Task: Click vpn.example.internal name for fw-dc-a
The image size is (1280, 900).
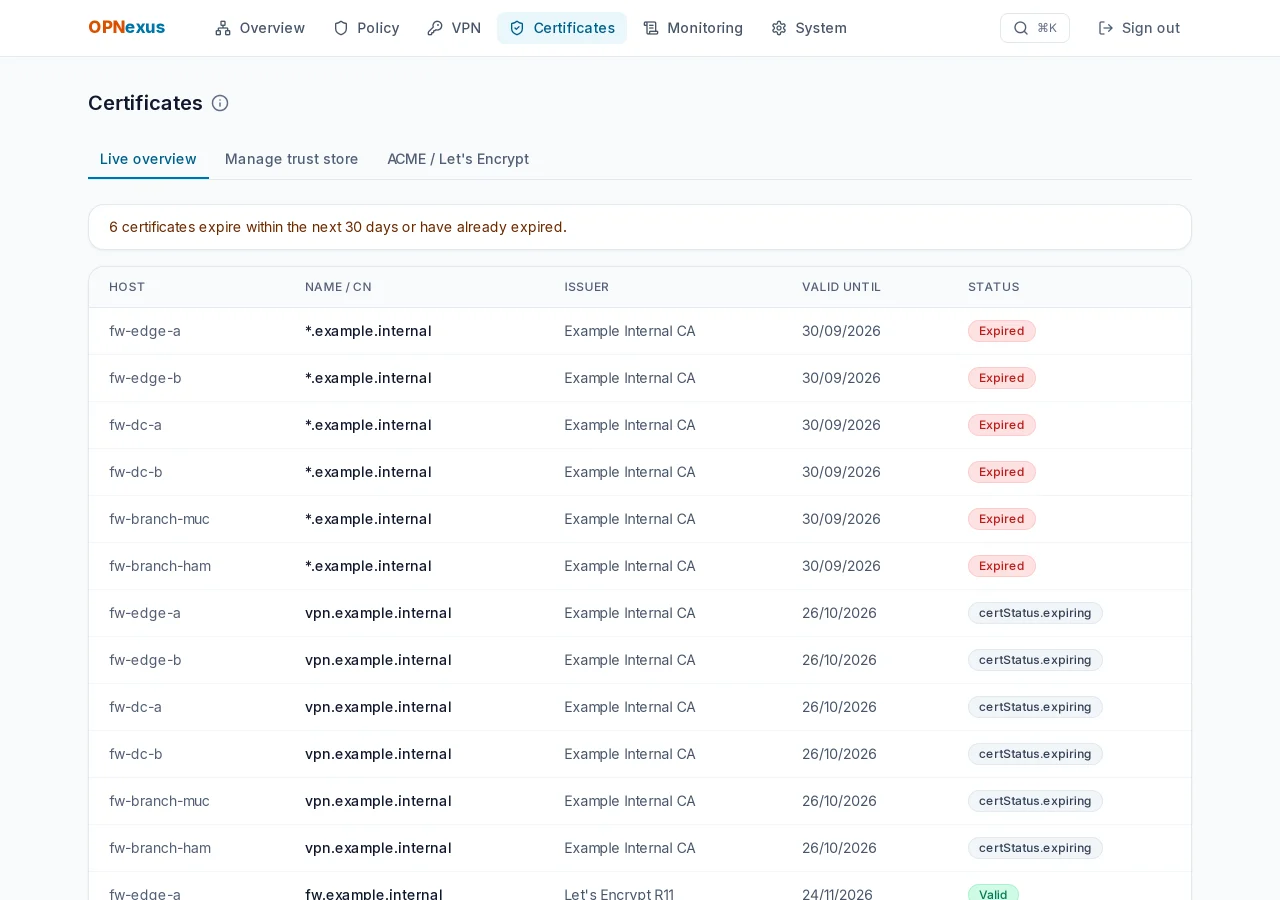Action: tap(378, 707)
